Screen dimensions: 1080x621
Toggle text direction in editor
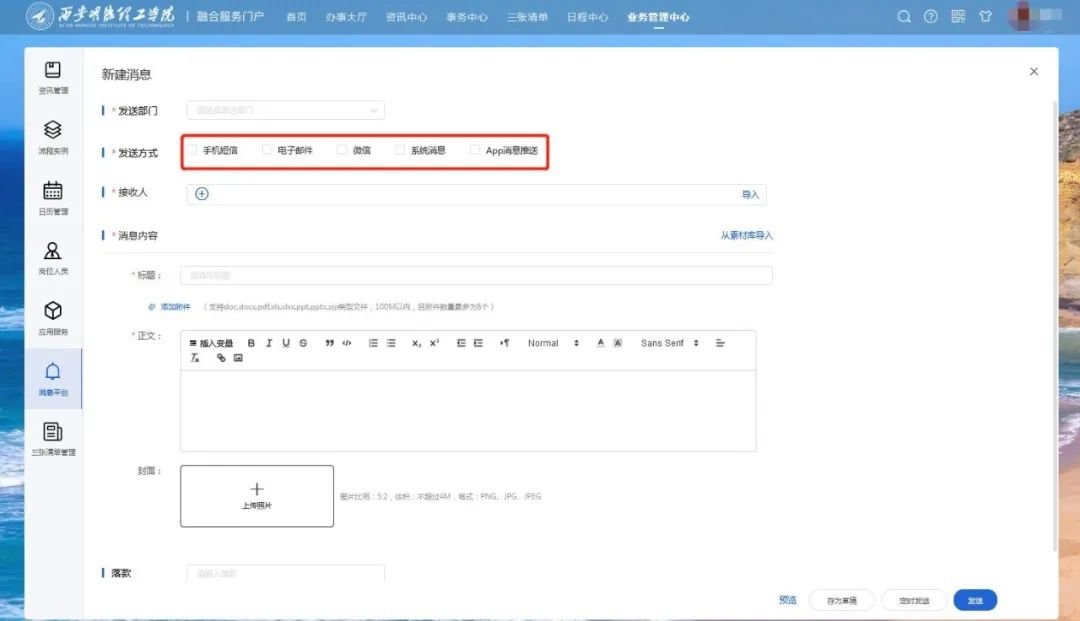tap(504, 343)
